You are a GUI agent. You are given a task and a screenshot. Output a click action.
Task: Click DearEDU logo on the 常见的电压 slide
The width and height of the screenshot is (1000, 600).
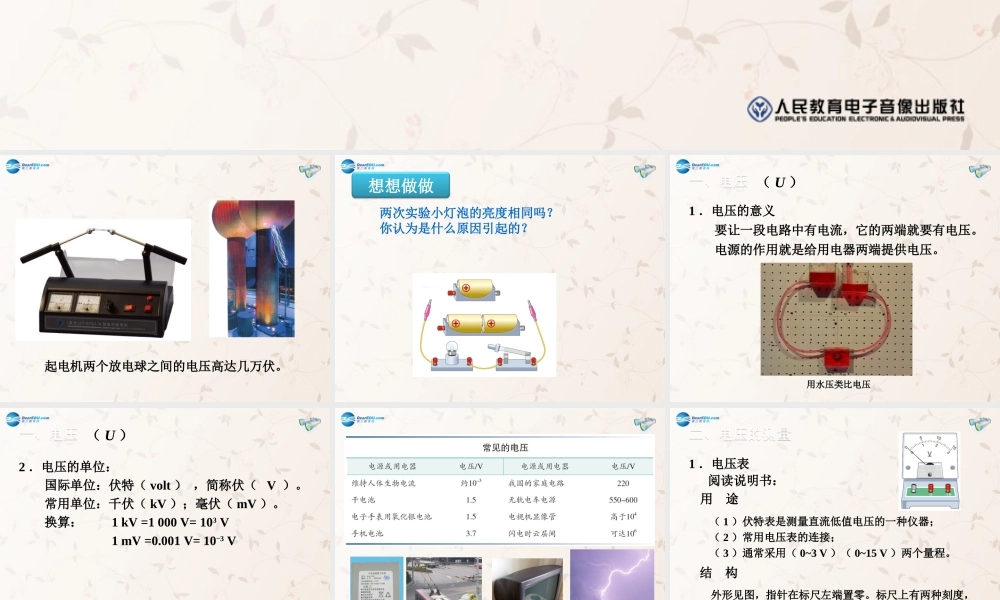(362, 420)
